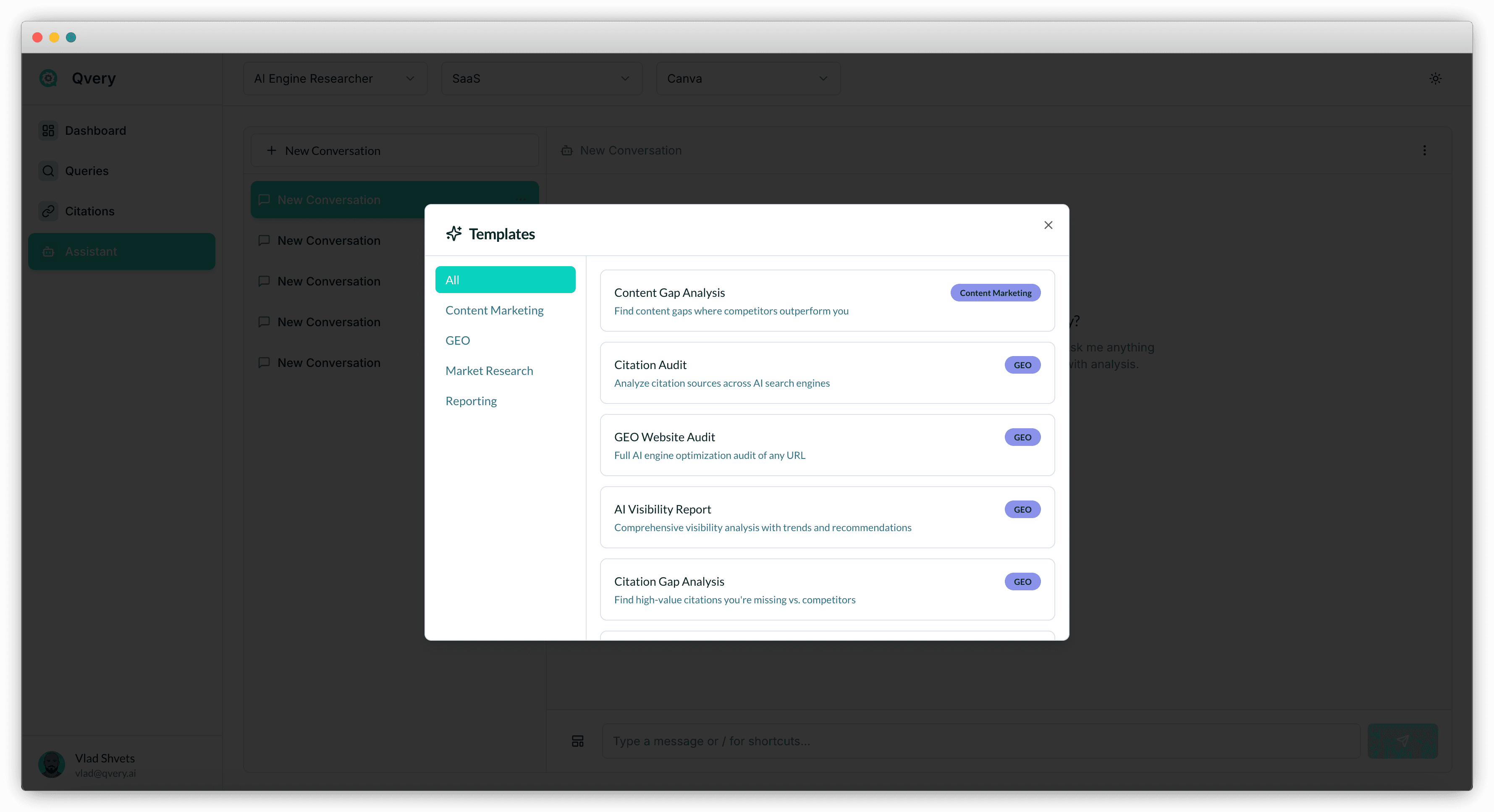The width and height of the screenshot is (1494, 812).
Task: Click the Templates sparkle icon
Action: pos(453,234)
